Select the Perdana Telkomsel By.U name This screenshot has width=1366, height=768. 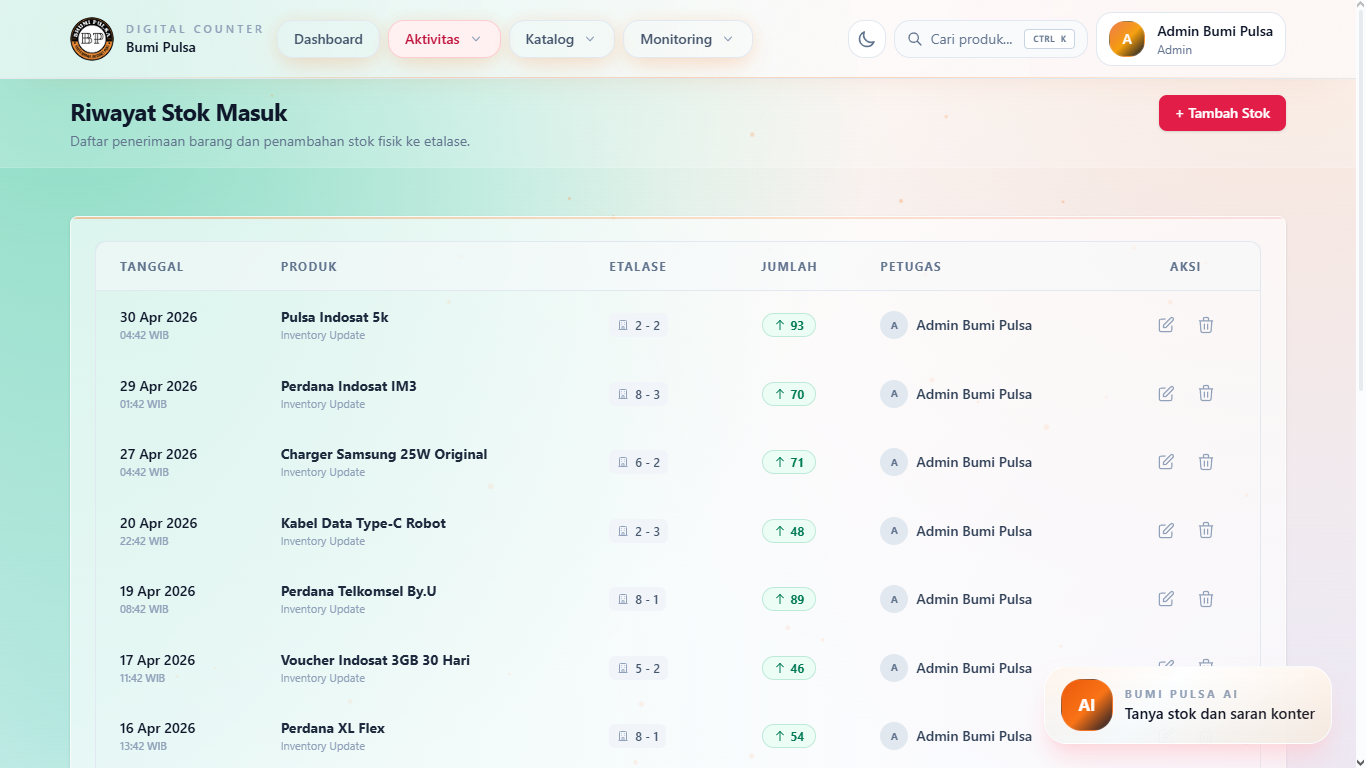359,591
